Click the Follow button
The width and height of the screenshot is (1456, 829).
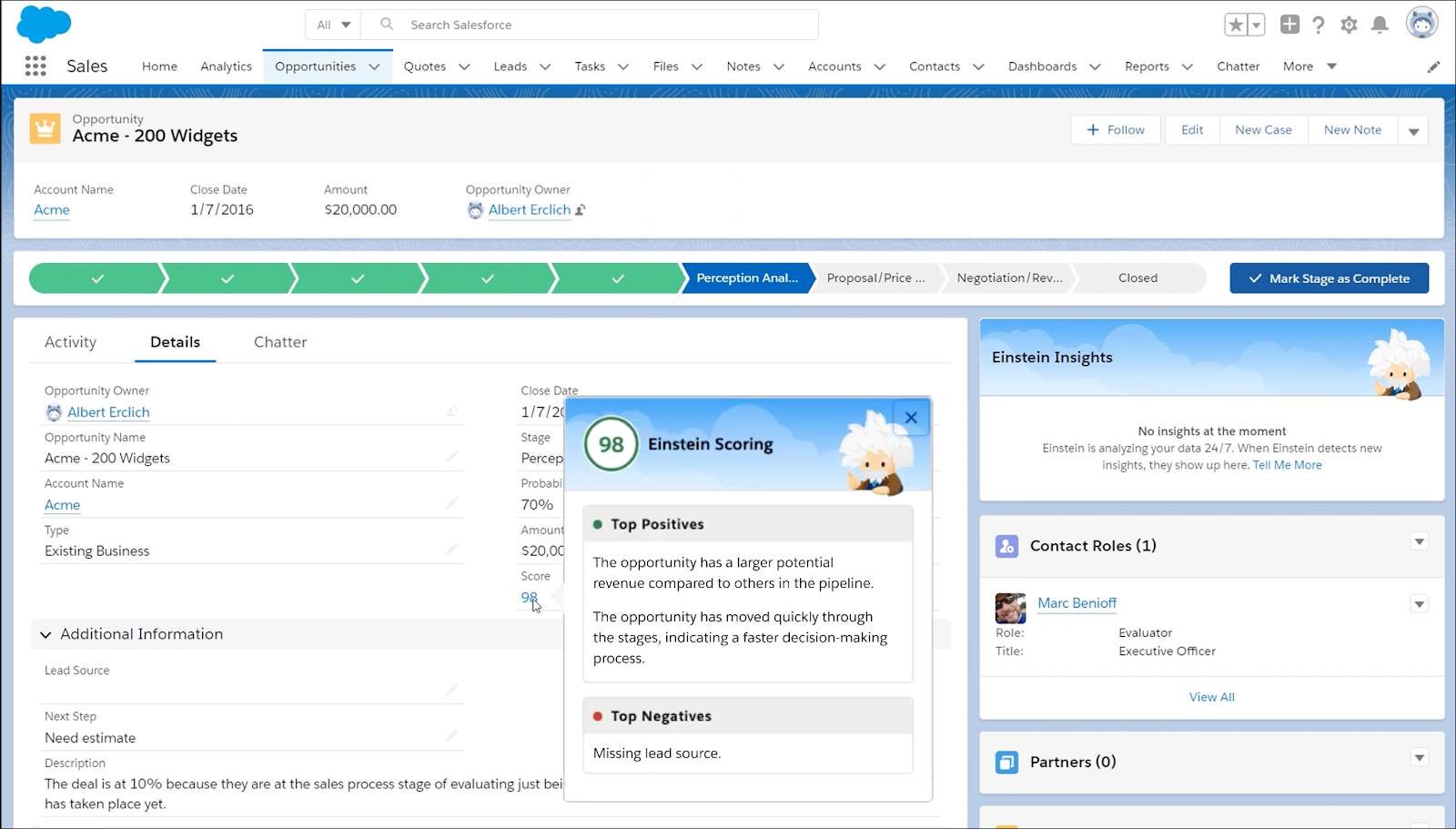tap(1116, 130)
